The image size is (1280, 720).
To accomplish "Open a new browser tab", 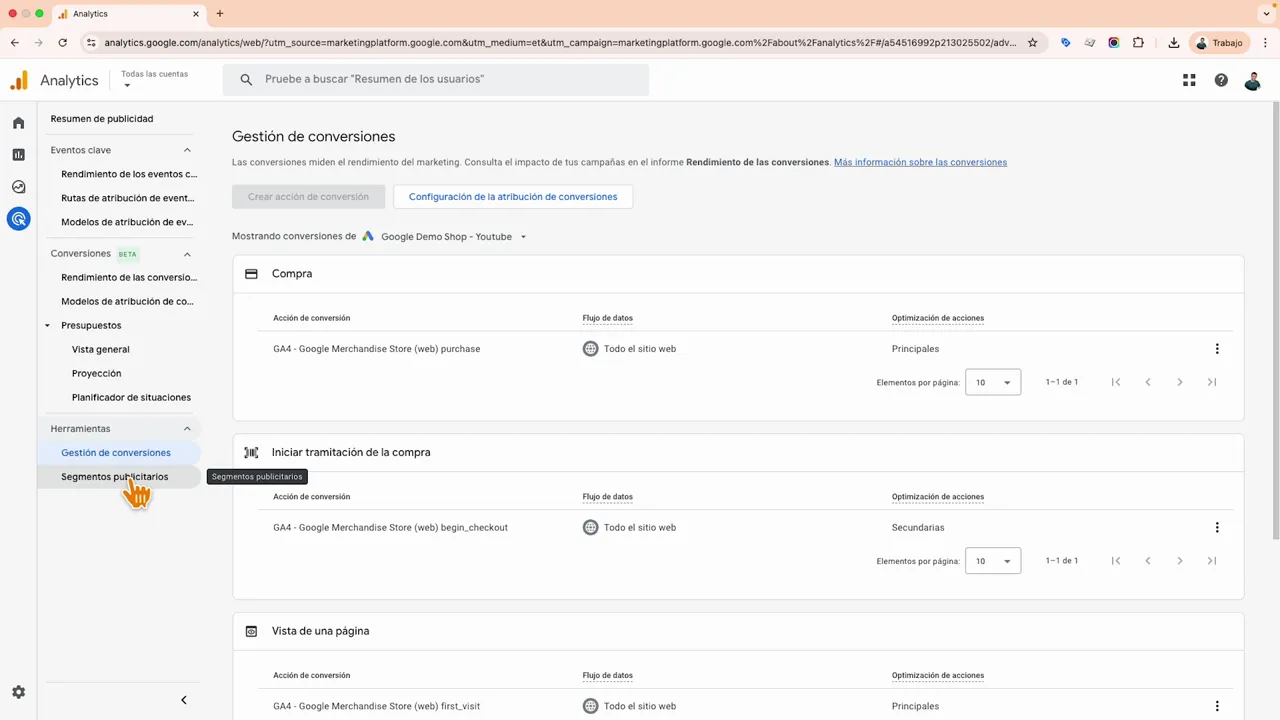I will coord(220,14).
